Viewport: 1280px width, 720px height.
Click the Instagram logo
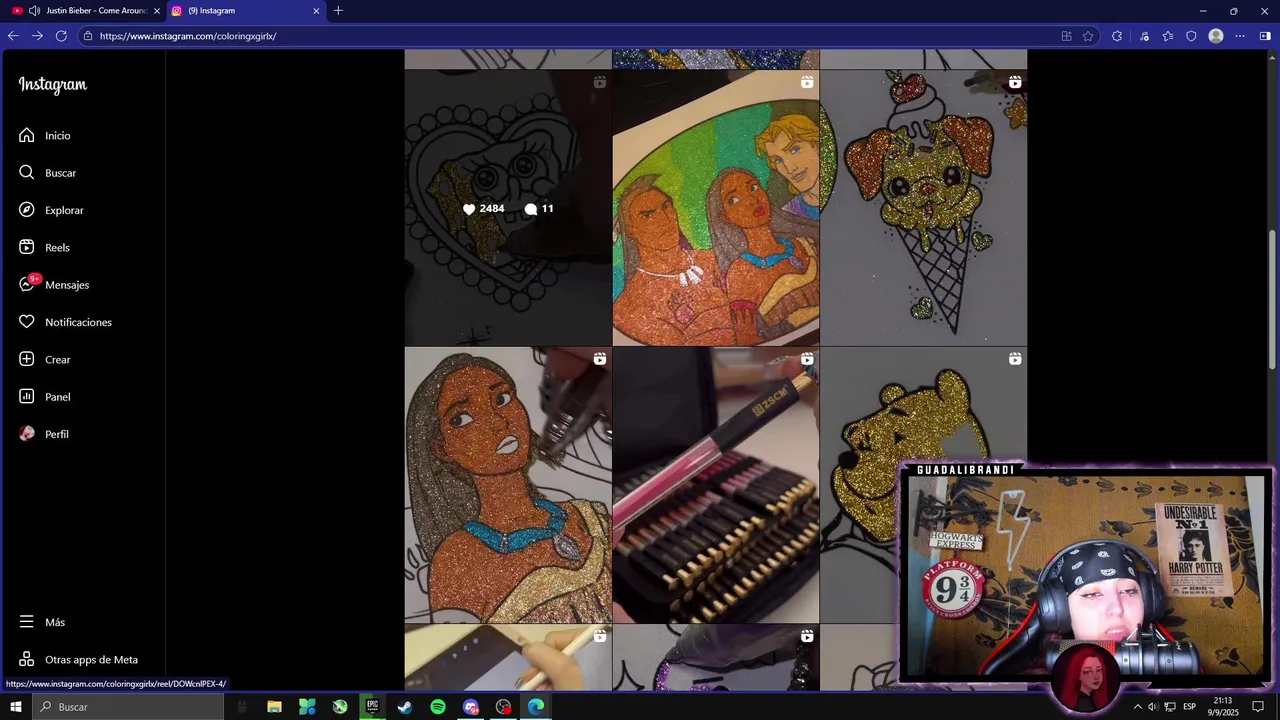pyautogui.click(x=53, y=85)
